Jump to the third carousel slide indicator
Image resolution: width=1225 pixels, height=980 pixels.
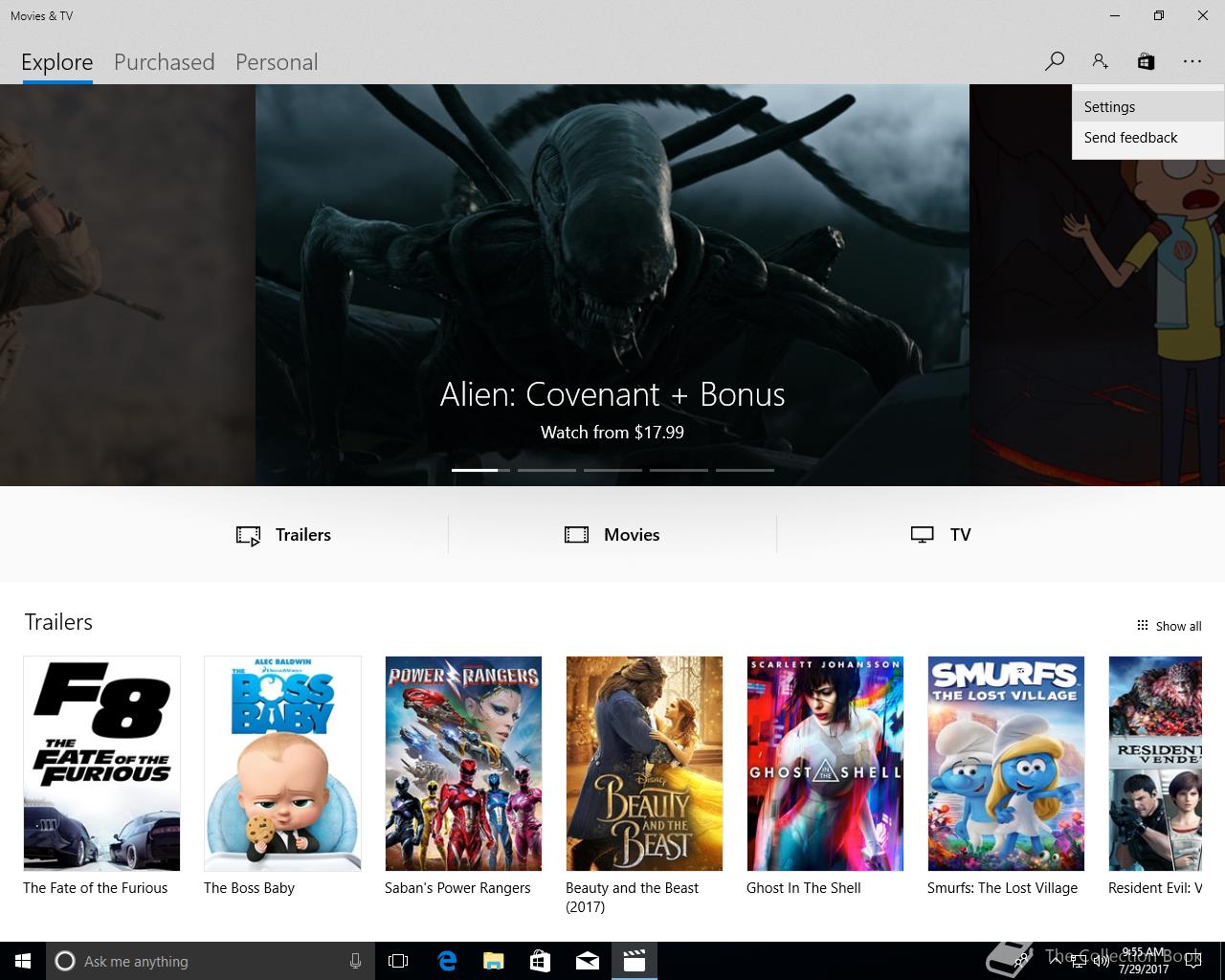[612, 470]
